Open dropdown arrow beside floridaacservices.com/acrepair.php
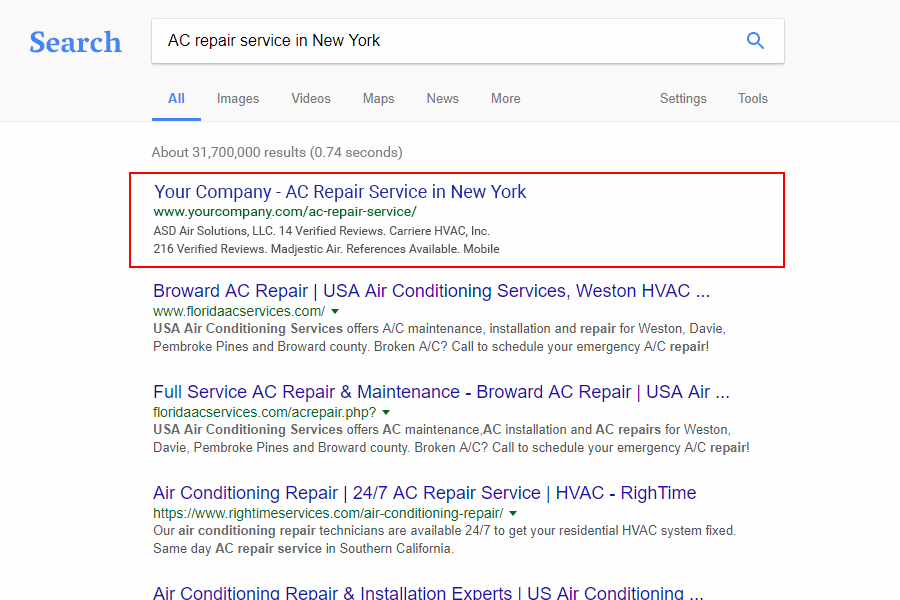The image size is (900, 600). click(x=386, y=412)
